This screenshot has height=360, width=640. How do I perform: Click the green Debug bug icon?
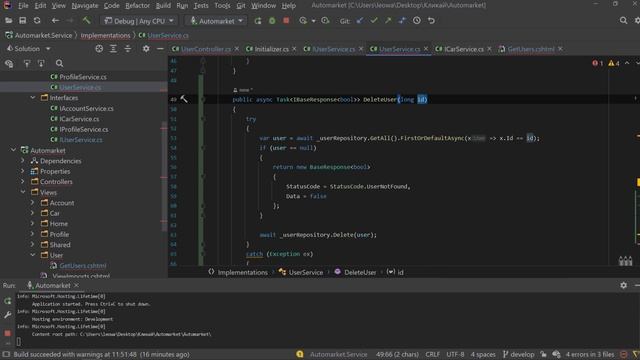pyautogui.click(x=272, y=20)
